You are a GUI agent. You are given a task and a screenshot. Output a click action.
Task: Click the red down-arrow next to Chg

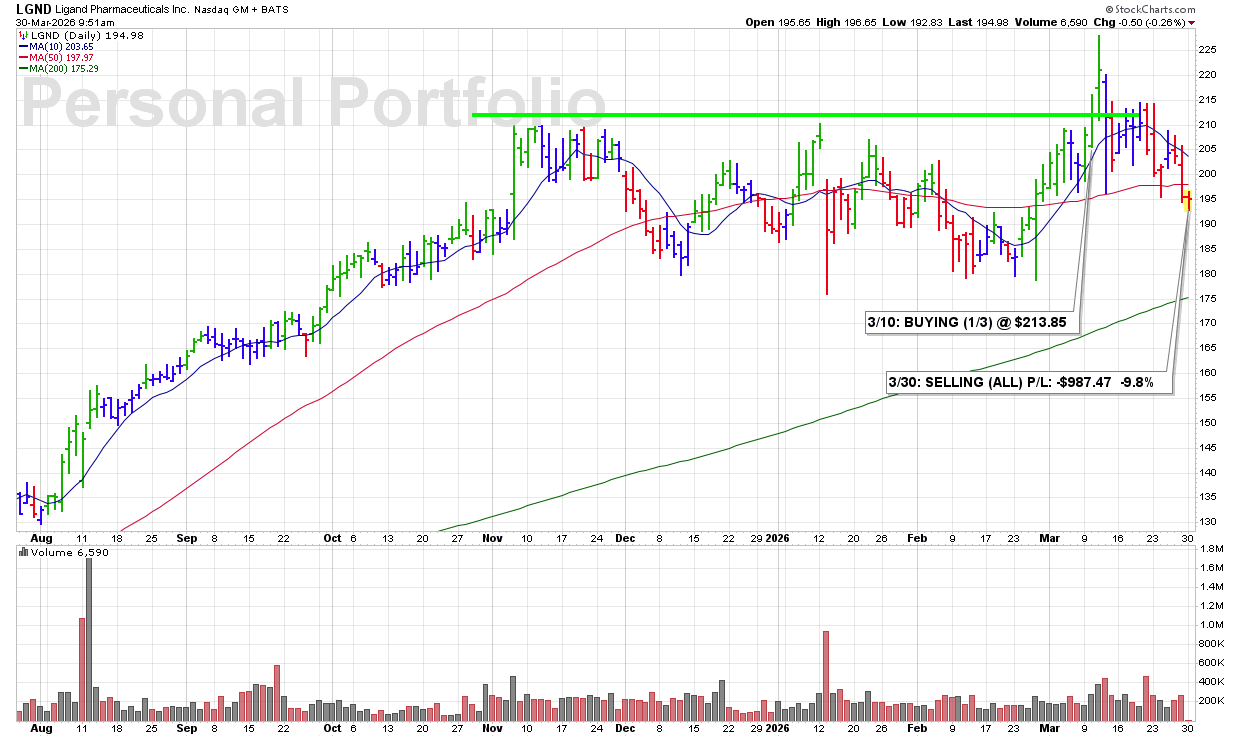1190,23
